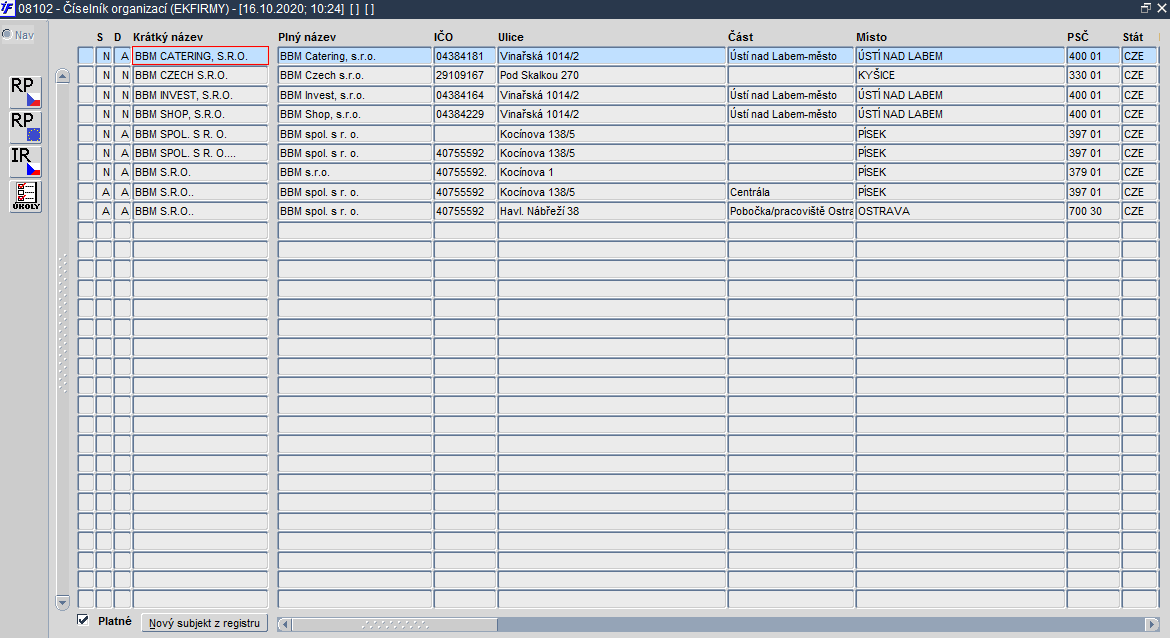Click street Havl. Nábřeží 38

[612, 211]
